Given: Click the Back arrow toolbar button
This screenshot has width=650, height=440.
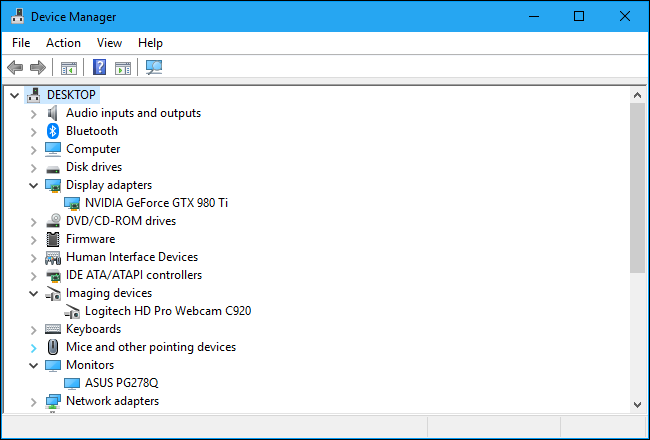Looking at the screenshot, I should coord(15,68).
